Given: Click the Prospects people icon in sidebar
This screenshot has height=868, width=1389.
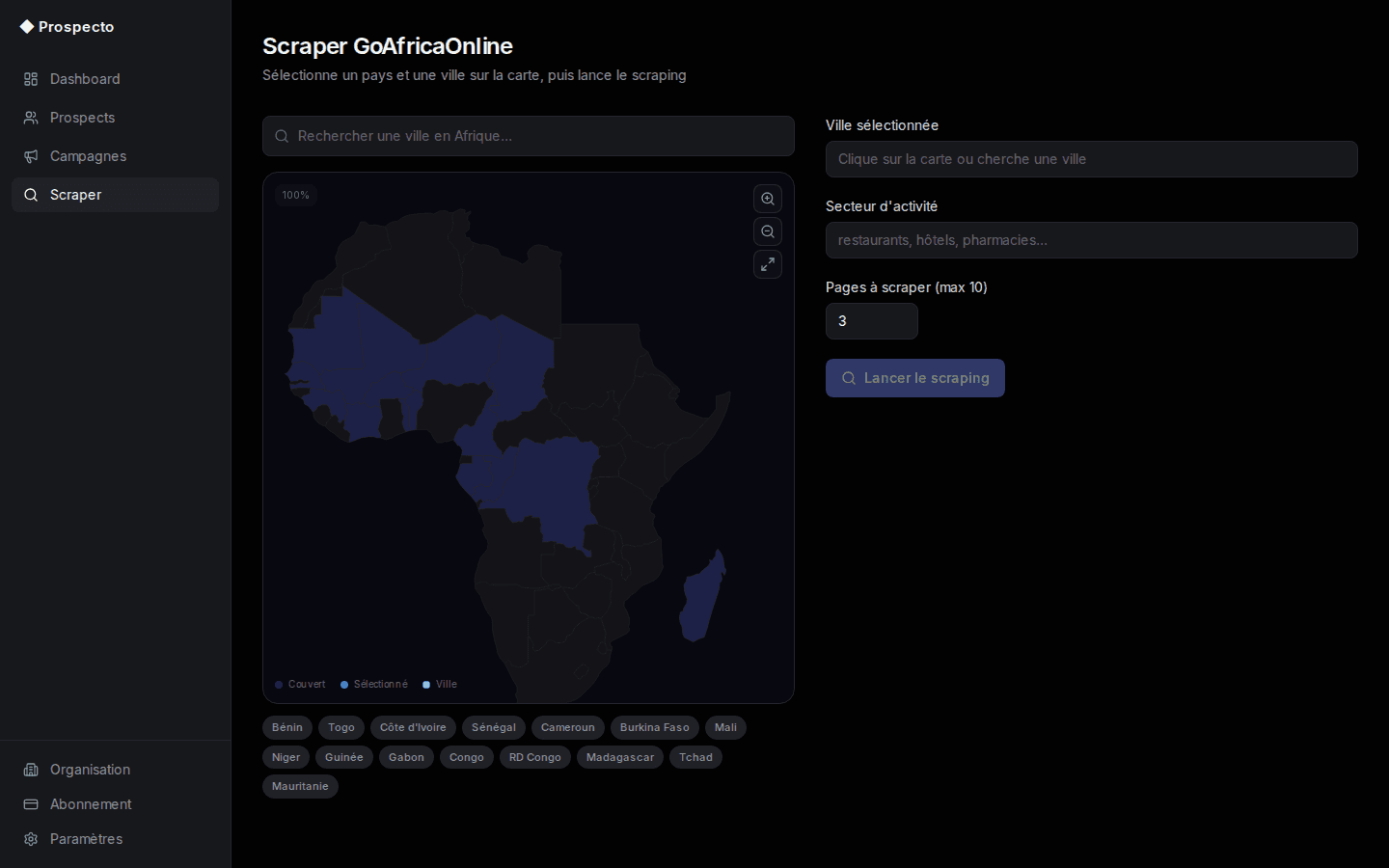Looking at the screenshot, I should pos(31,118).
